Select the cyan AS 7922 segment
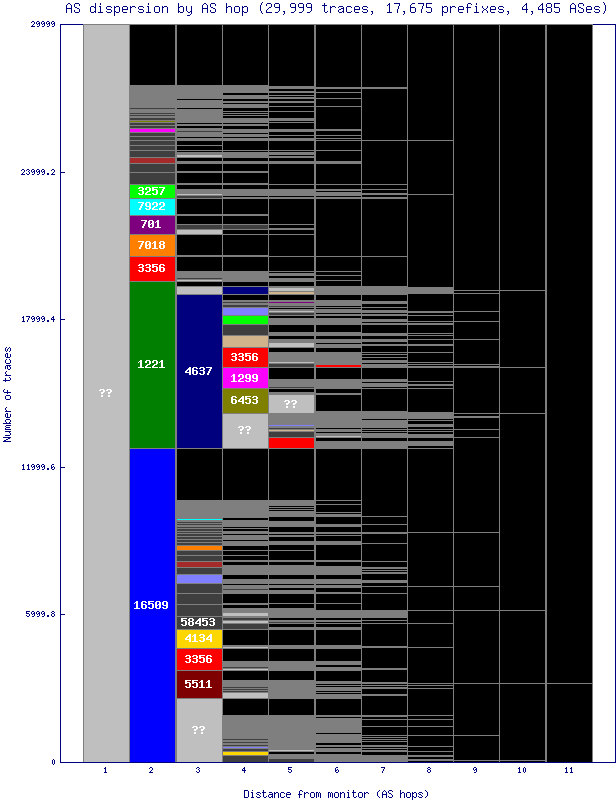The width and height of the screenshot is (616, 800). [x=152, y=207]
